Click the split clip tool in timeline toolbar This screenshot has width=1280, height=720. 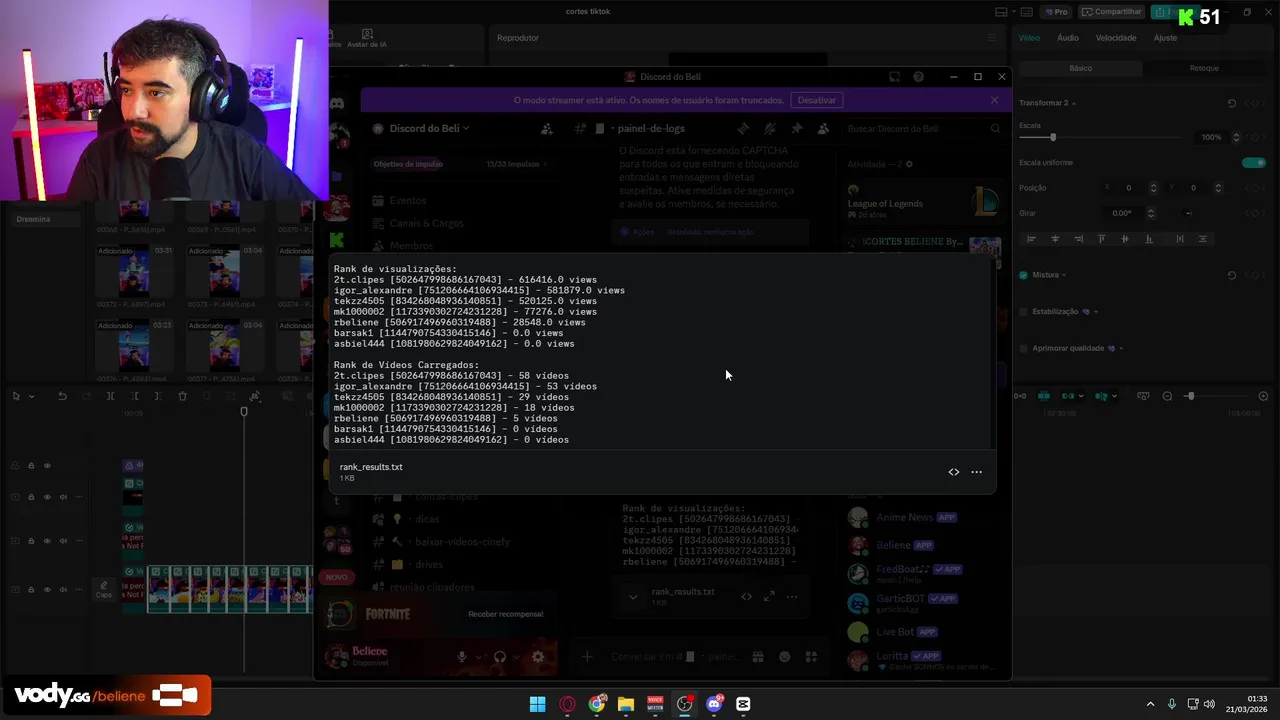pyautogui.click(x=110, y=396)
